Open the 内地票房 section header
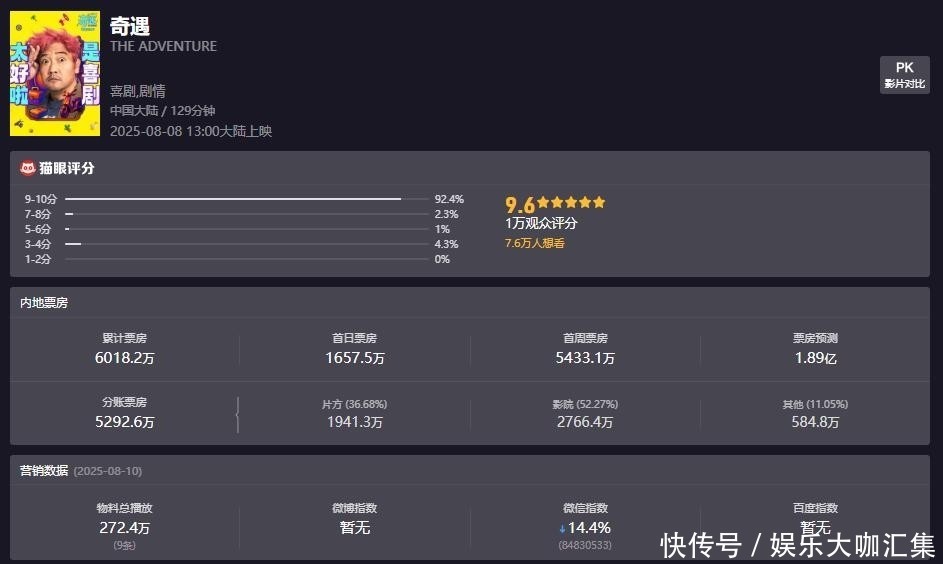This screenshot has width=943, height=564. click(x=44, y=302)
